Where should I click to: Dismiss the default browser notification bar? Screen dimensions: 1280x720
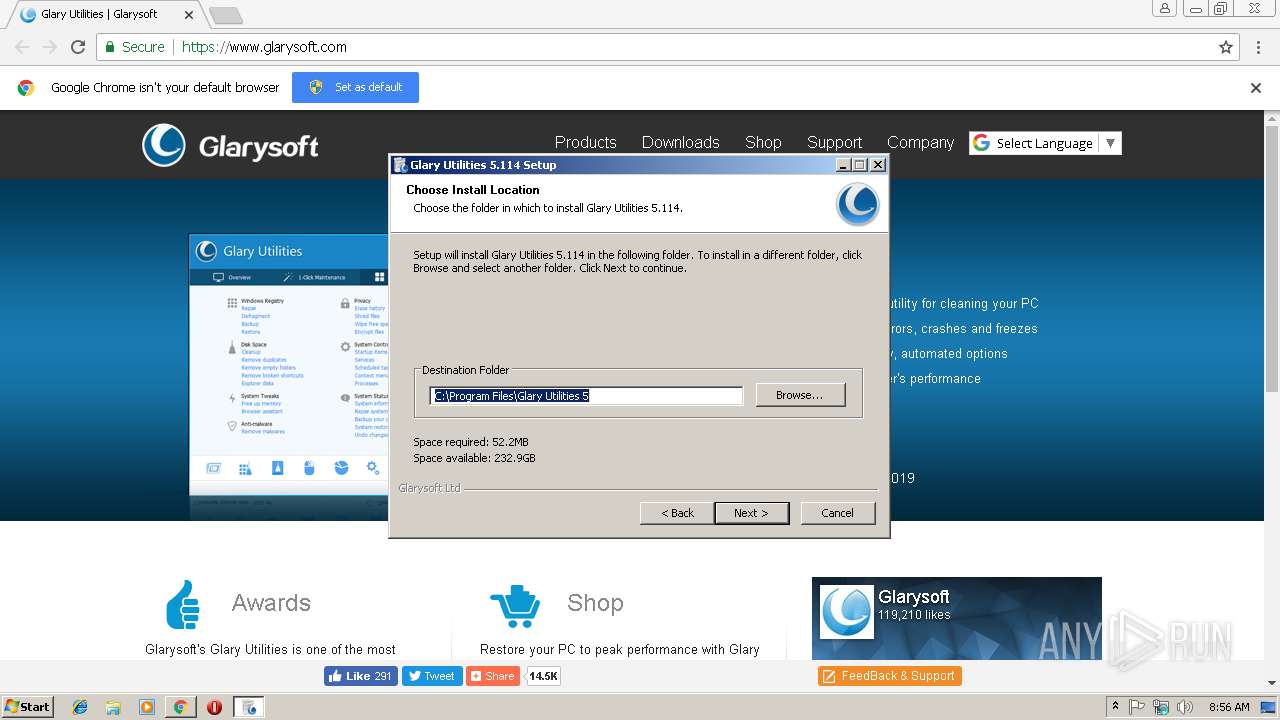tap(1256, 87)
